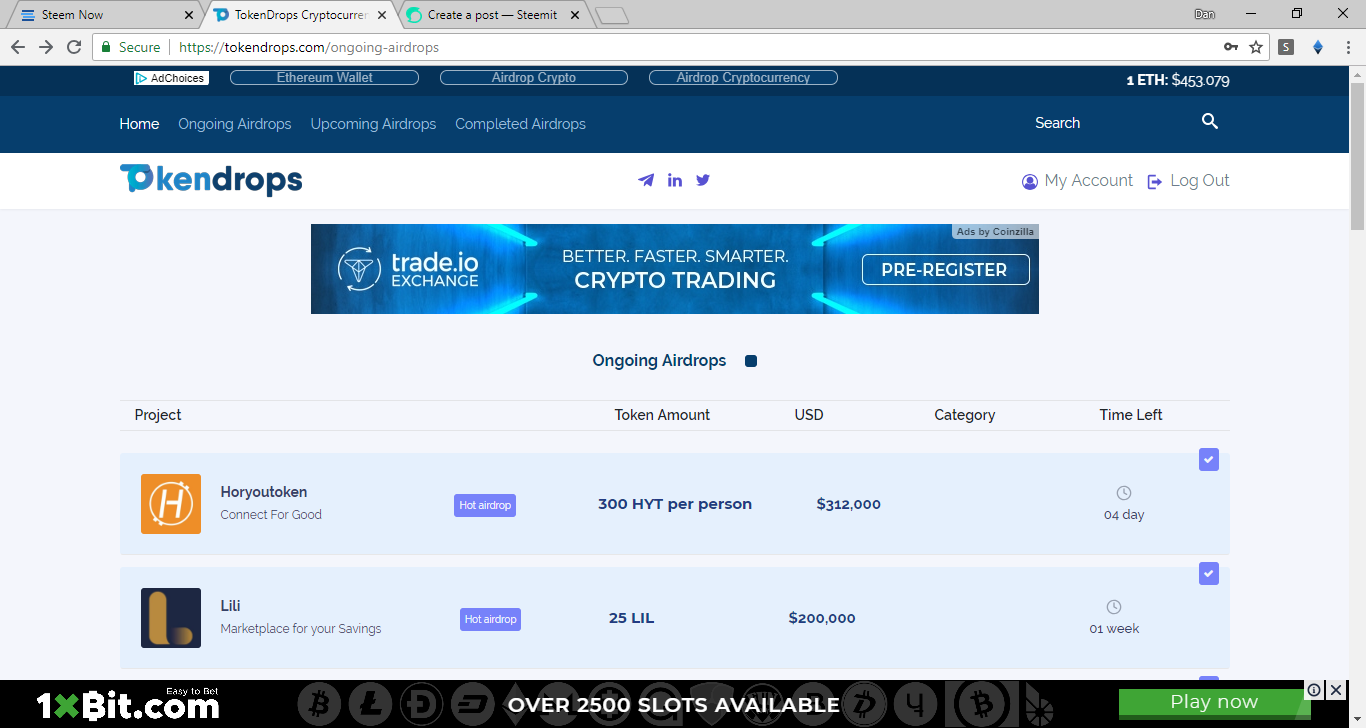
Task: Click the Project column header
Action: 158,415
